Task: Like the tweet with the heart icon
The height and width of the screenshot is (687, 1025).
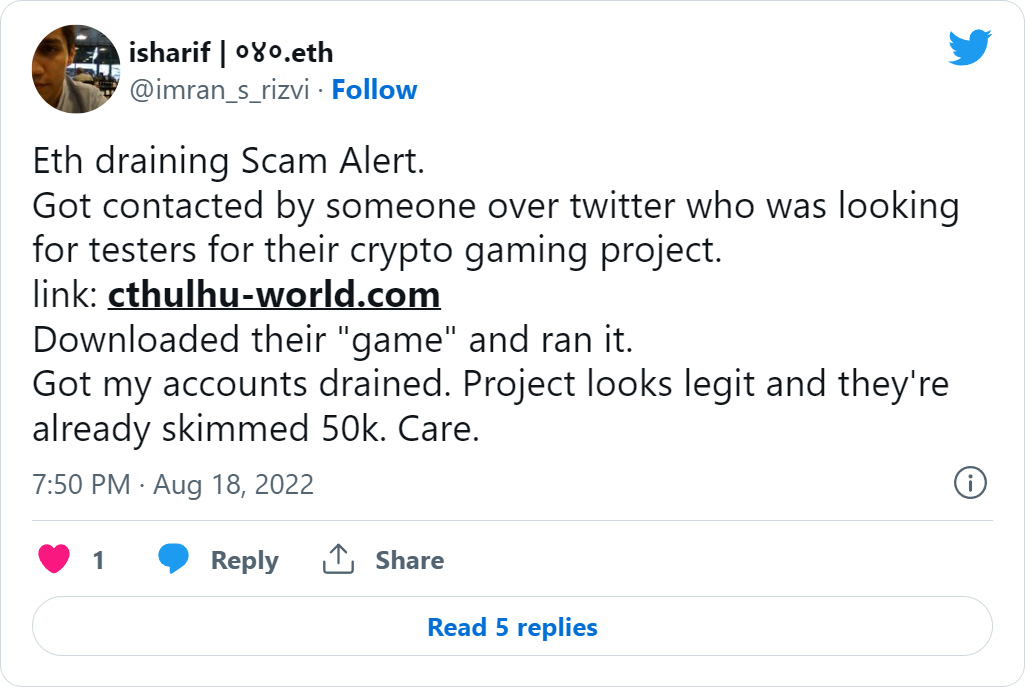Action: coord(54,560)
